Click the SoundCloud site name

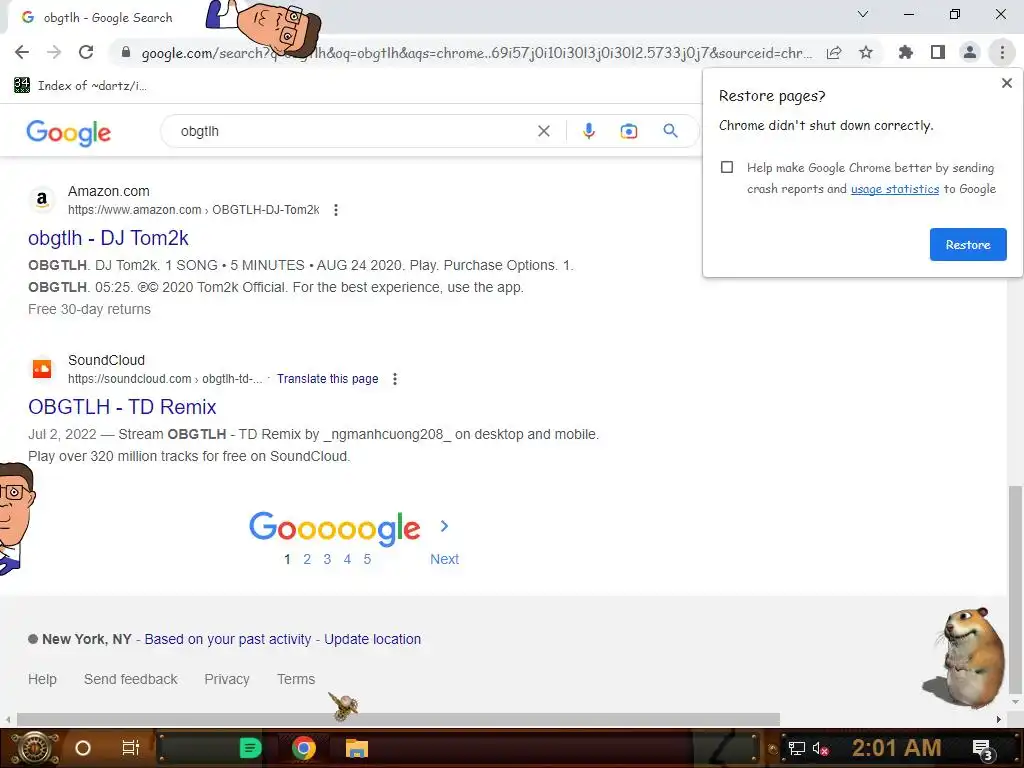pyautogui.click(x=106, y=360)
